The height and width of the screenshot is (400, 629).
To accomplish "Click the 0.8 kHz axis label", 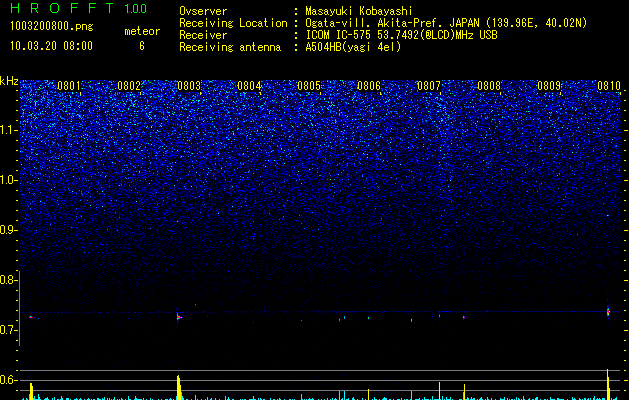I will 7,280.
